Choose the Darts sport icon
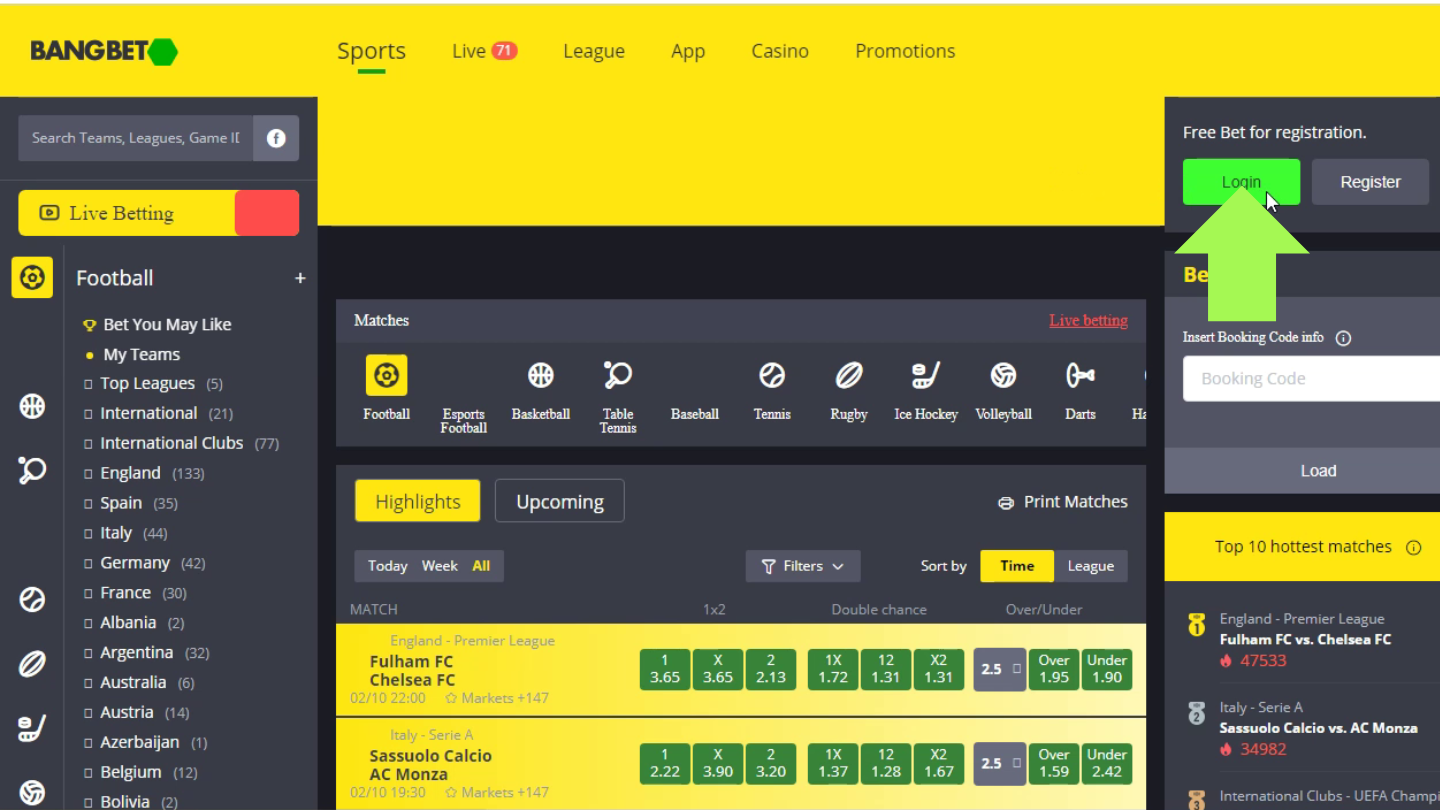1440x810 pixels. 1080,376
